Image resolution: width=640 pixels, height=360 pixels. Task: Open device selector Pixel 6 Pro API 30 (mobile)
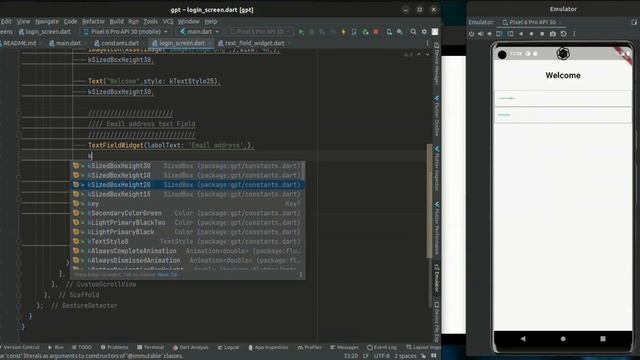(x=126, y=31)
